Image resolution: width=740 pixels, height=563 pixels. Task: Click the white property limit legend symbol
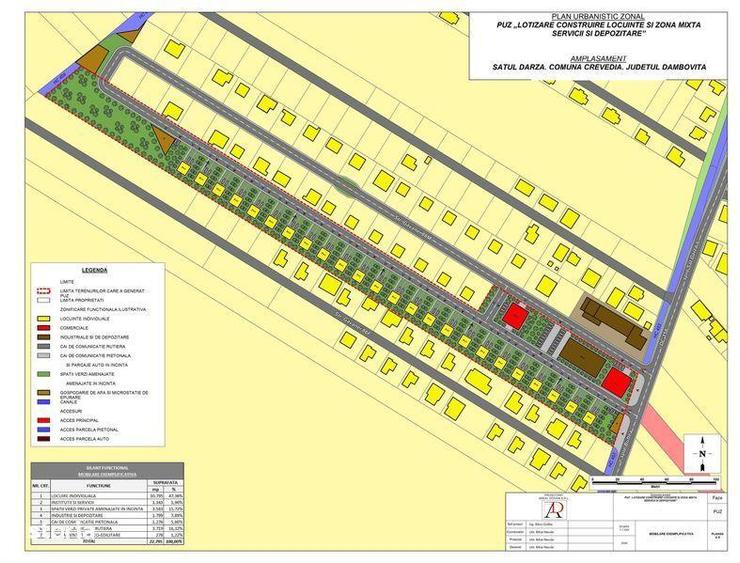click(x=43, y=300)
